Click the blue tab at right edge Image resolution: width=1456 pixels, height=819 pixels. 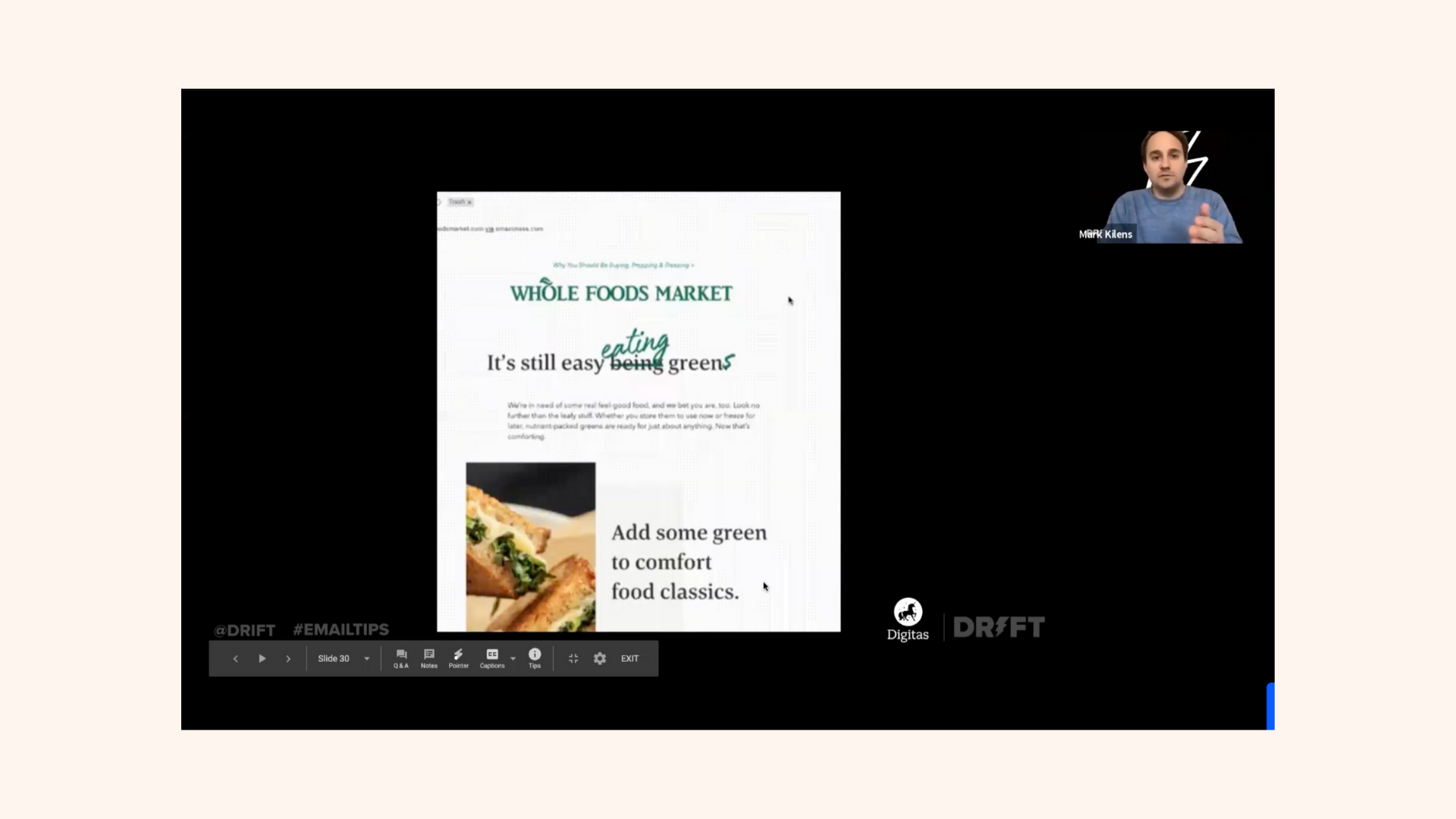[x=1270, y=706]
